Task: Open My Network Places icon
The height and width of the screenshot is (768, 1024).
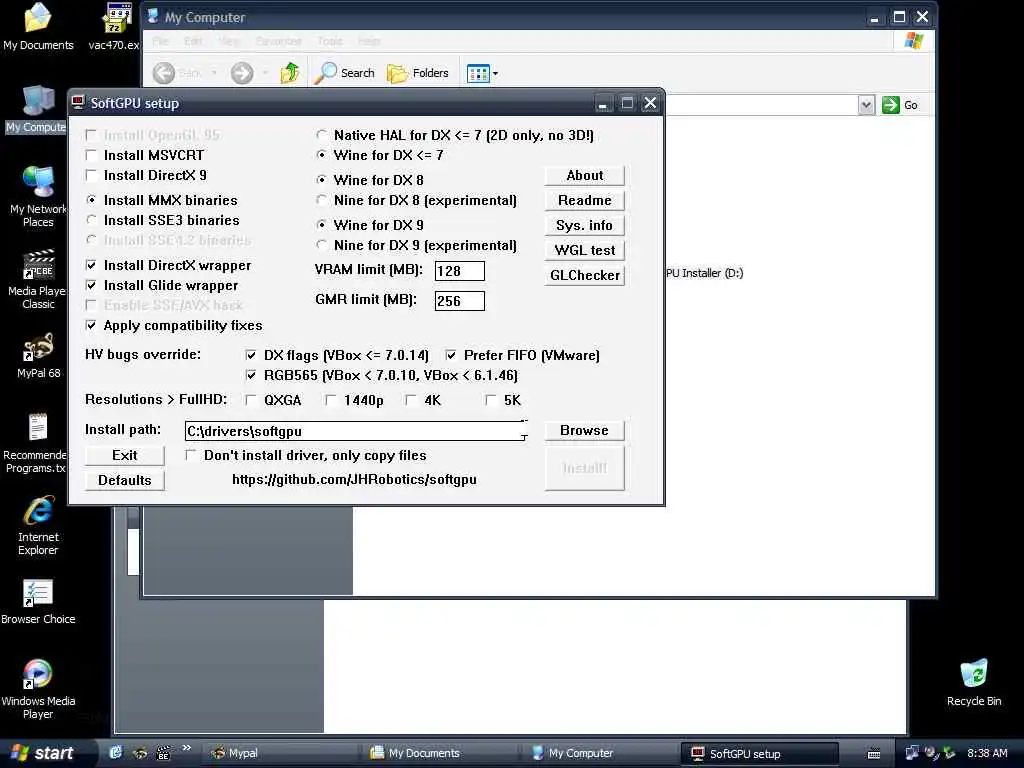Action: (38, 196)
